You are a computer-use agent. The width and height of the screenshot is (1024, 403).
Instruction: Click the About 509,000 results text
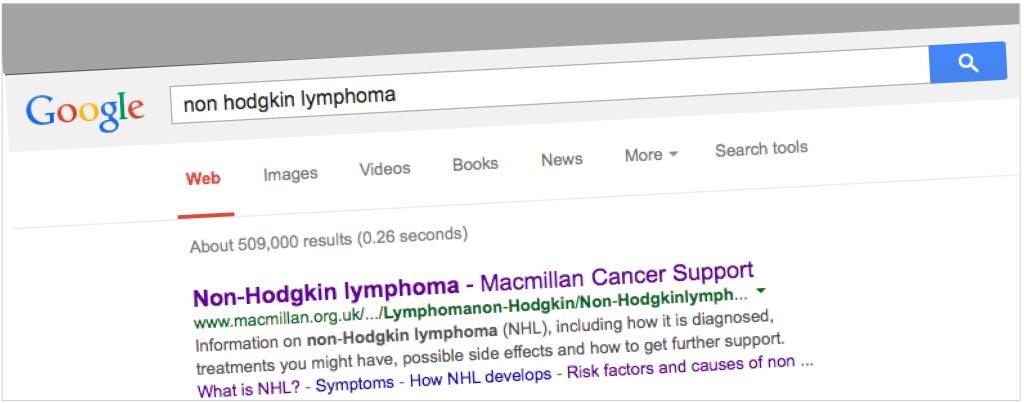pos(328,239)
